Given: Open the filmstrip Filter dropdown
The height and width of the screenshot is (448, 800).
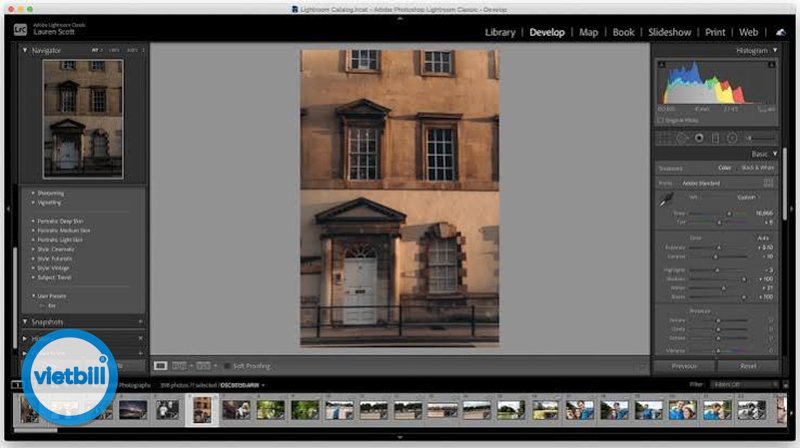Looking at the screenshot, I should pyautogui.click(x=744, y=385).
